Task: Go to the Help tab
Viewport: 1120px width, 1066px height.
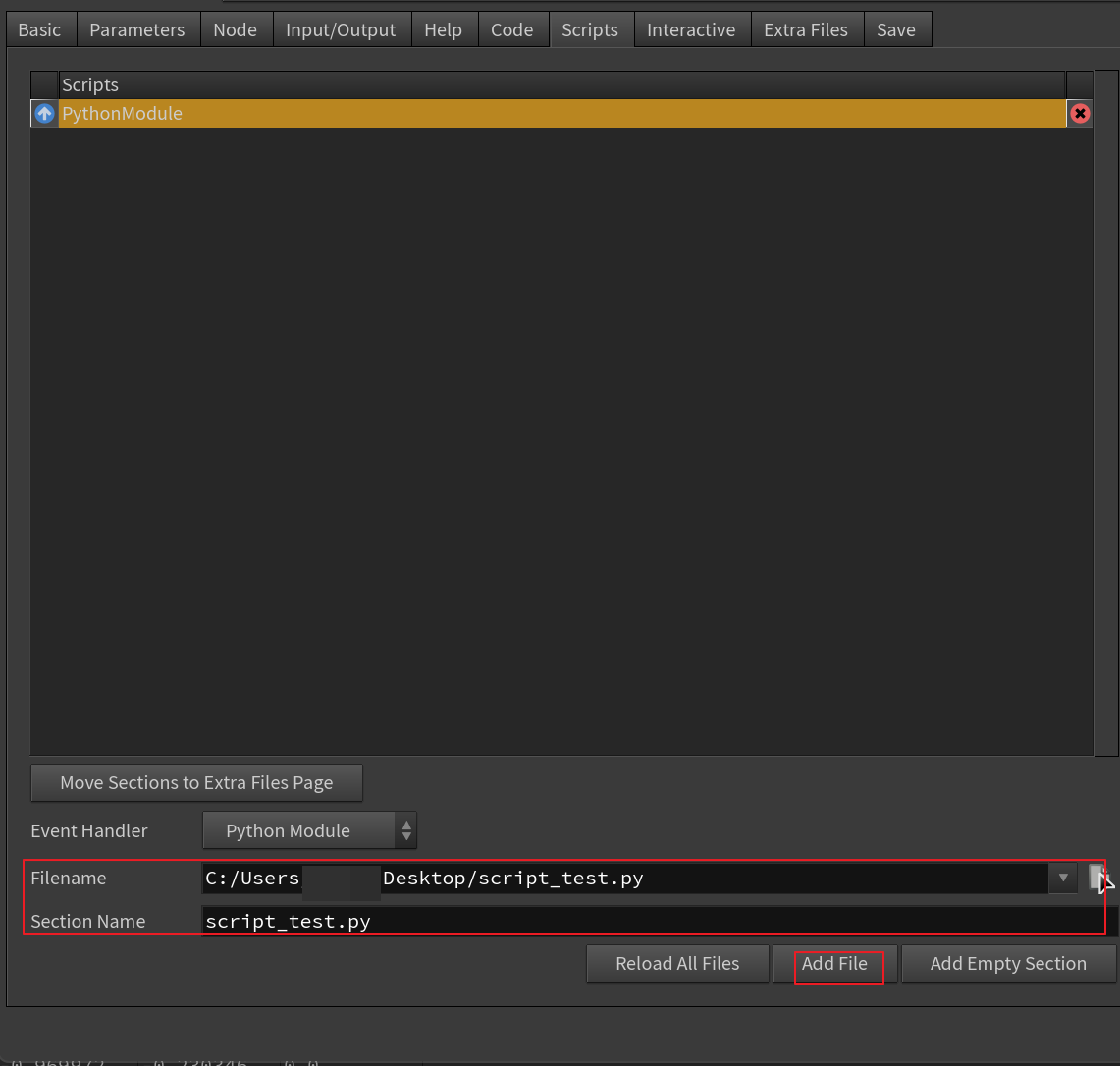Action: 443,30
